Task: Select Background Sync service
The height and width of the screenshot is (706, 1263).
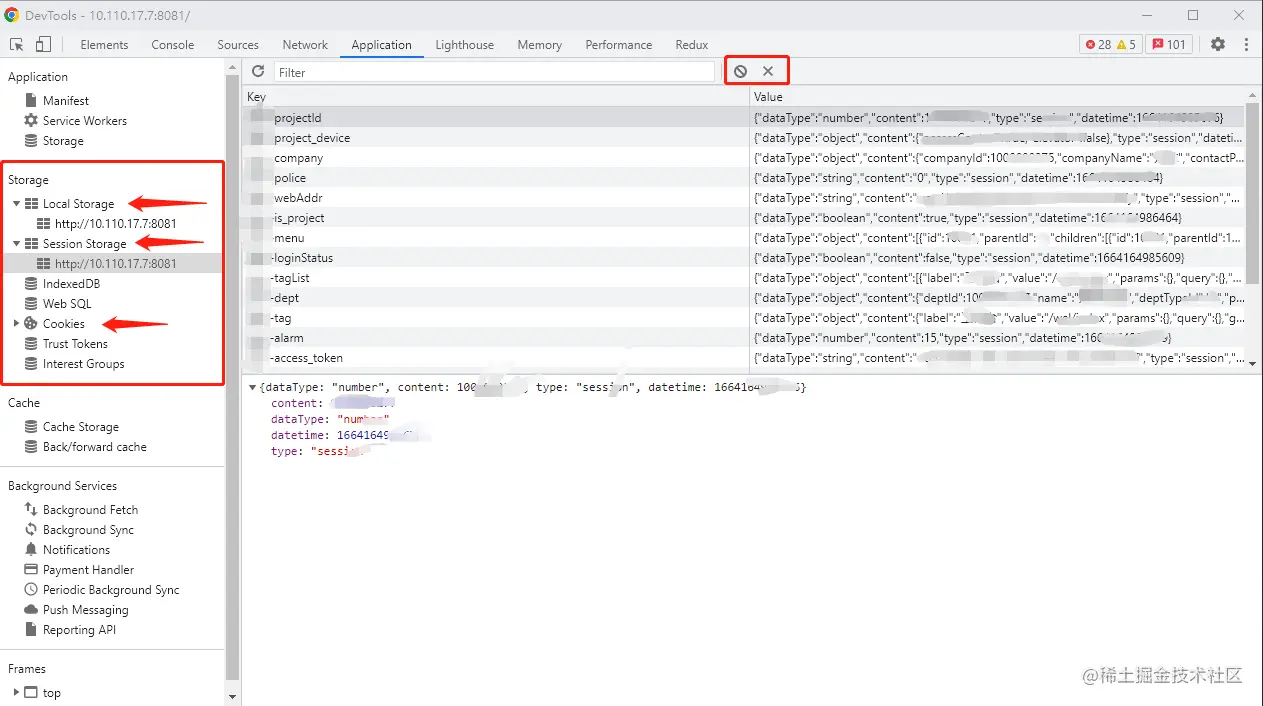Action: tap(88, 530)
